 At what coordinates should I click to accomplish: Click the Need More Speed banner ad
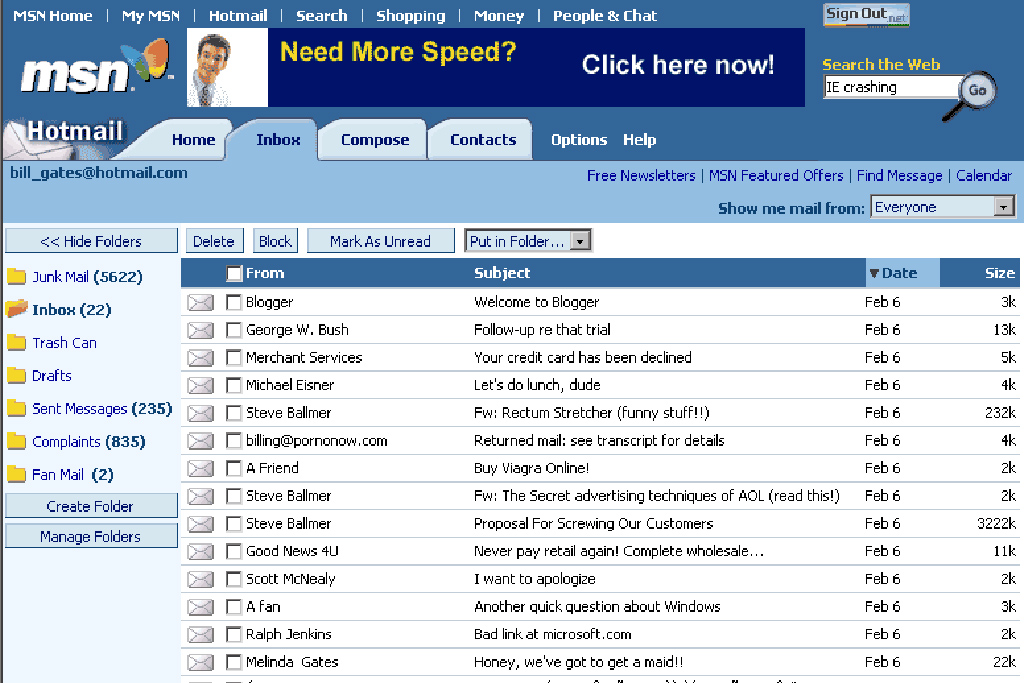[496, 67]
